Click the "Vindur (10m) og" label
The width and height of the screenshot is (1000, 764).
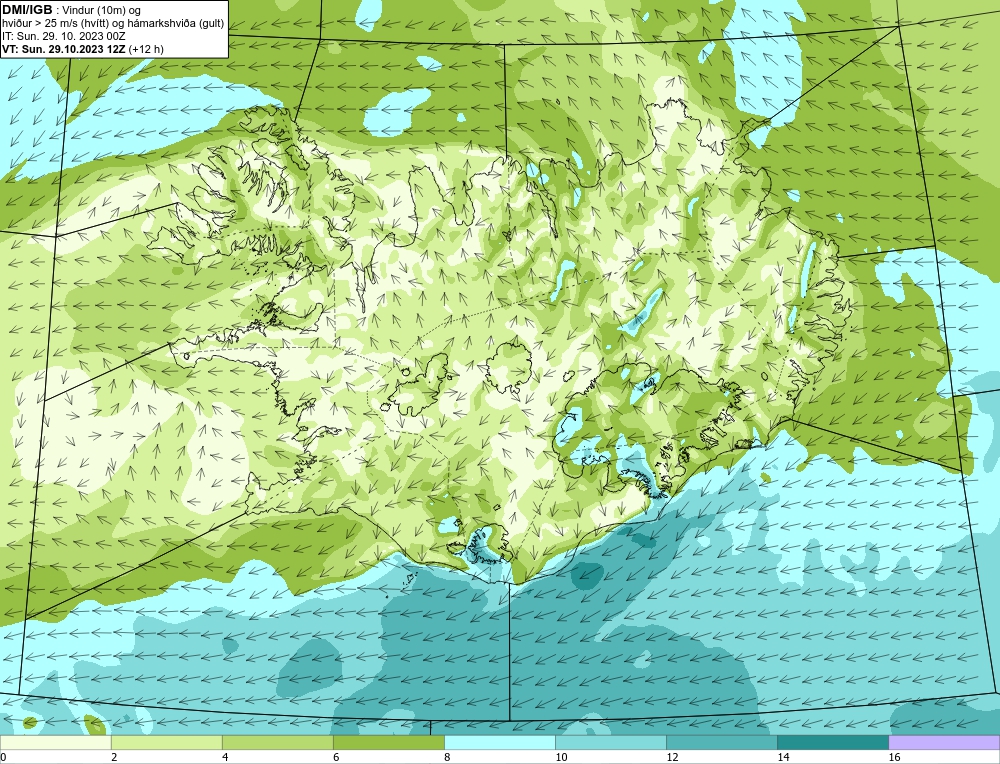[x=102, y=10]
